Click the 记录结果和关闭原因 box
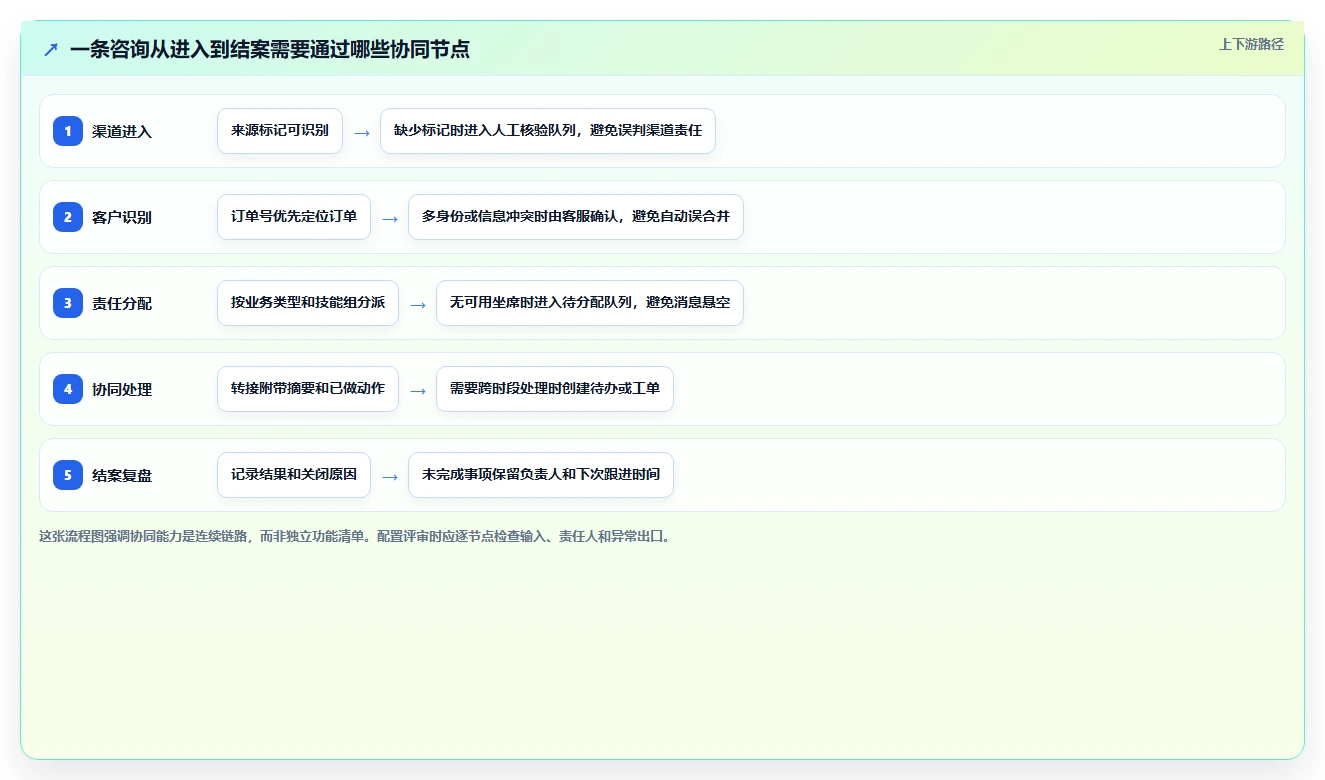The height and width of the screenshot is (780, 1325). tap(294, 475)
